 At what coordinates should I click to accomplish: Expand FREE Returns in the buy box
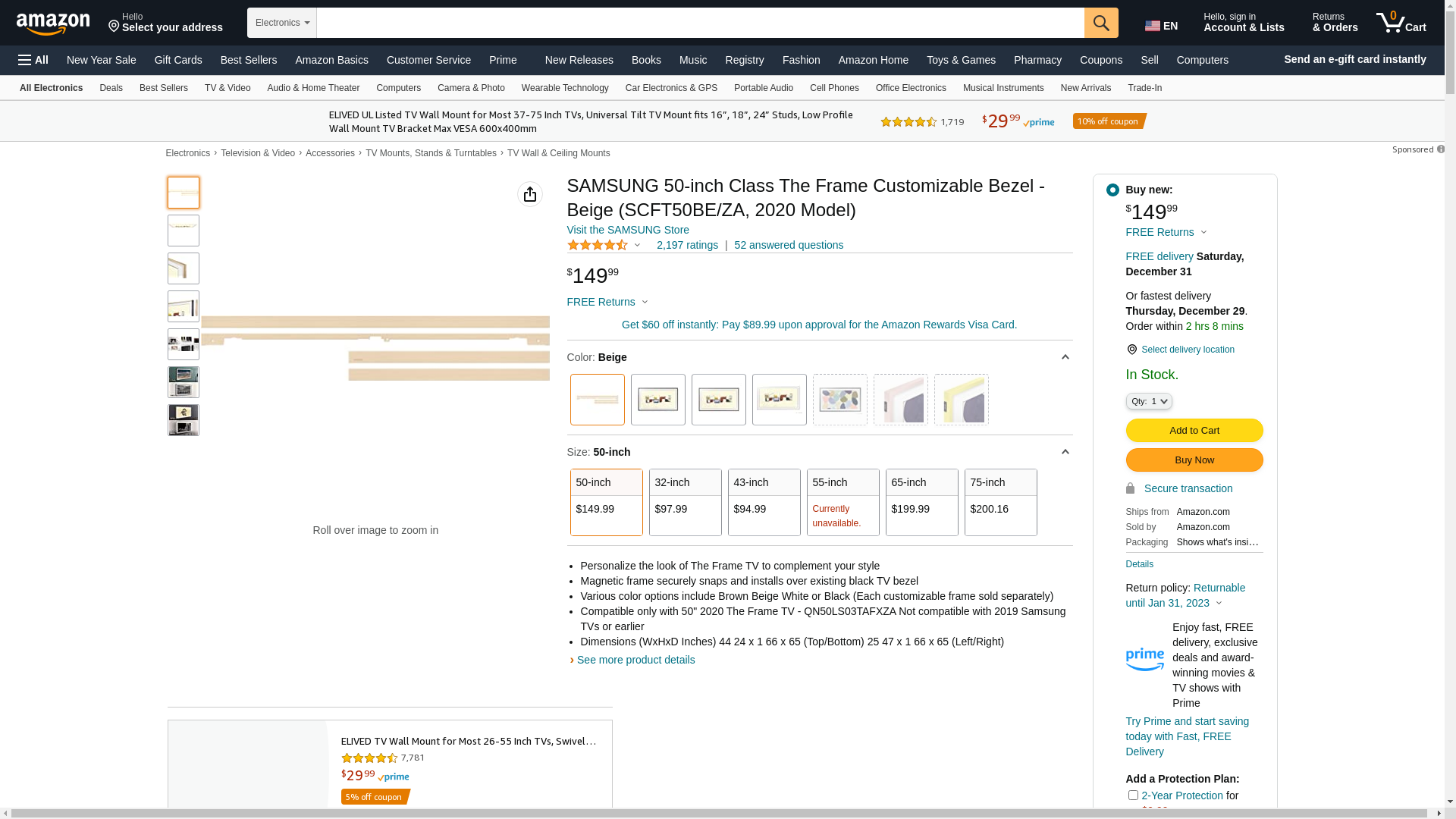pyautogui.click(x=1167, y=232)
